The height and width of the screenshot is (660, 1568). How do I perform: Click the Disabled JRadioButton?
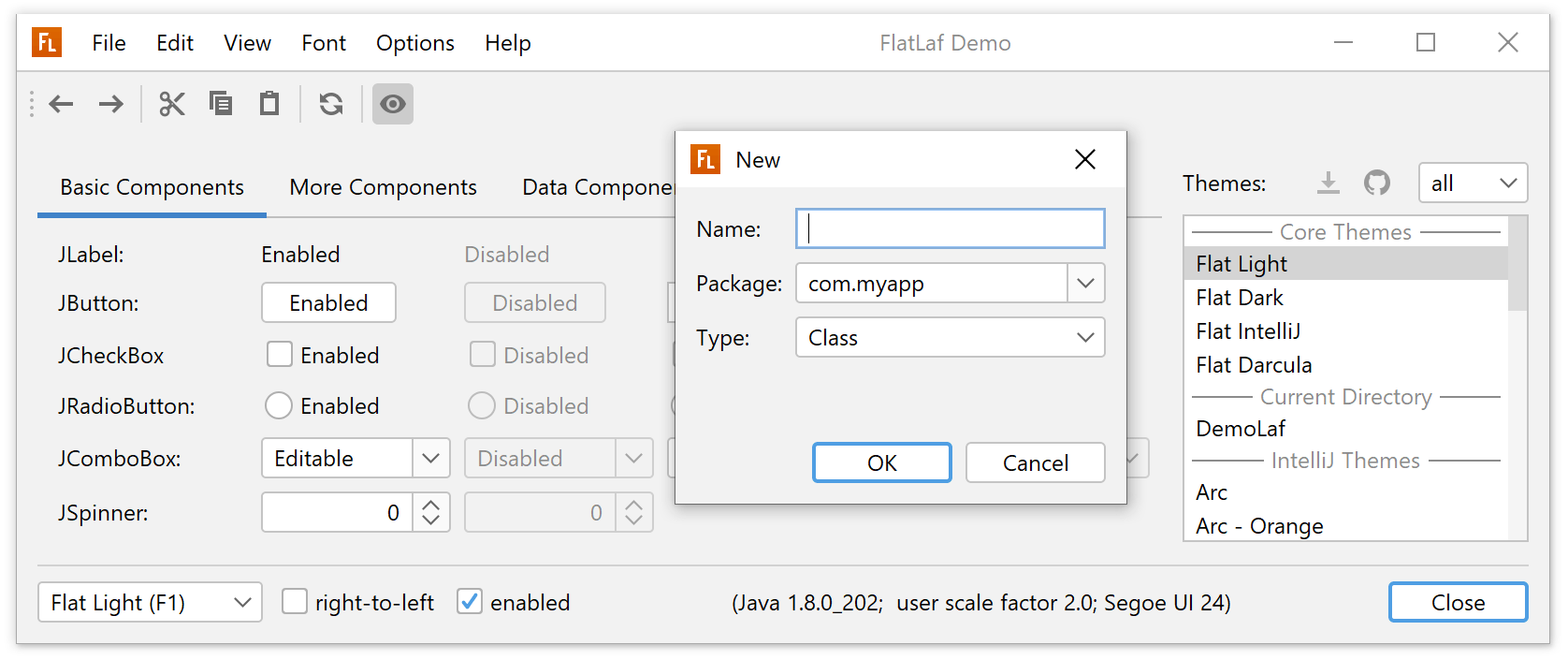(482, 404)
